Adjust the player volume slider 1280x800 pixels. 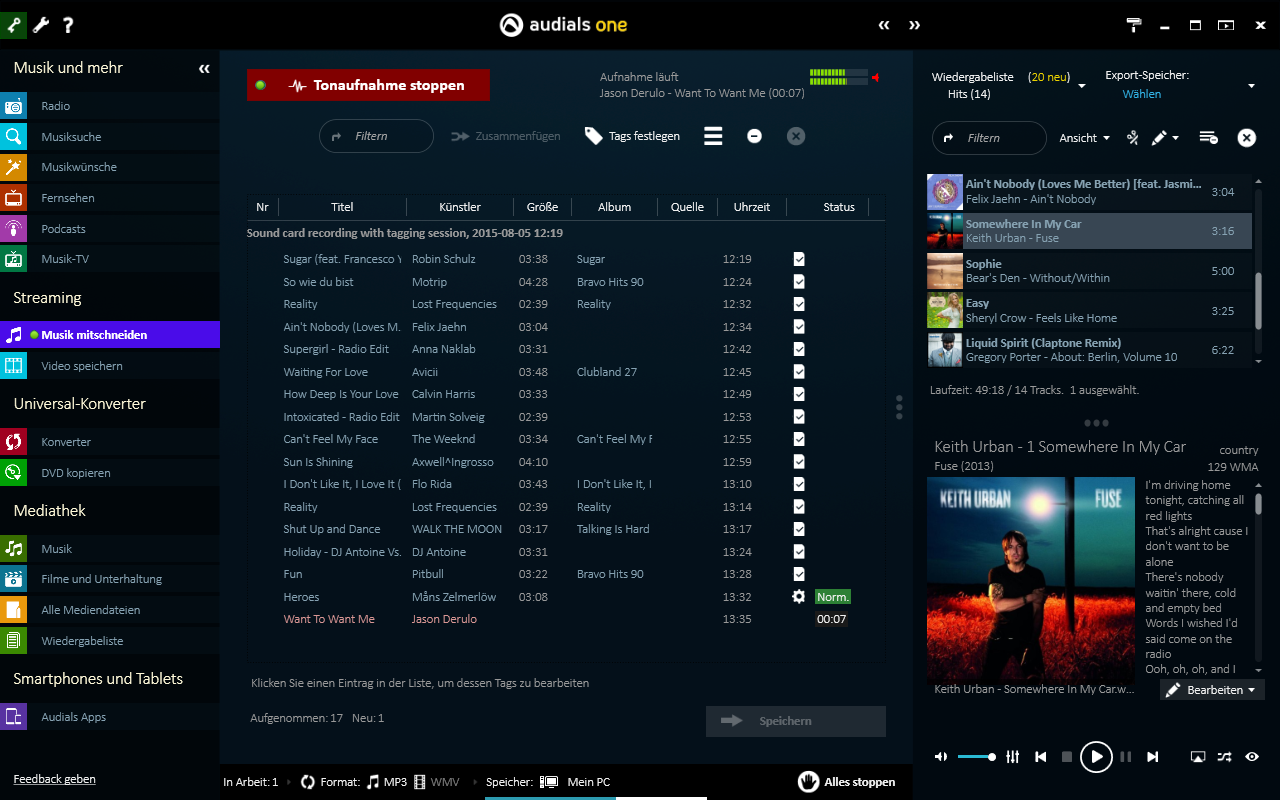(x=976, y=757)
